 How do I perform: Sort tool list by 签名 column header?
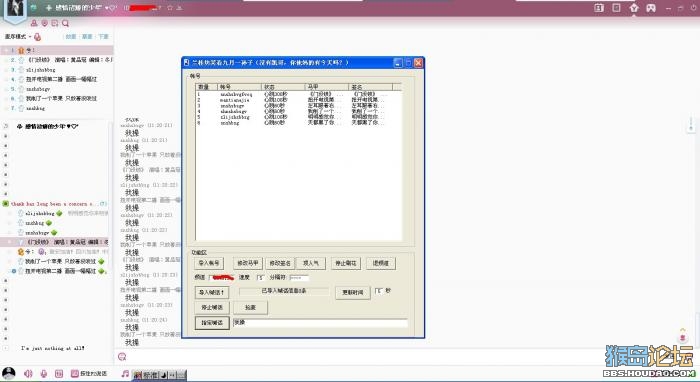[371, 87]
